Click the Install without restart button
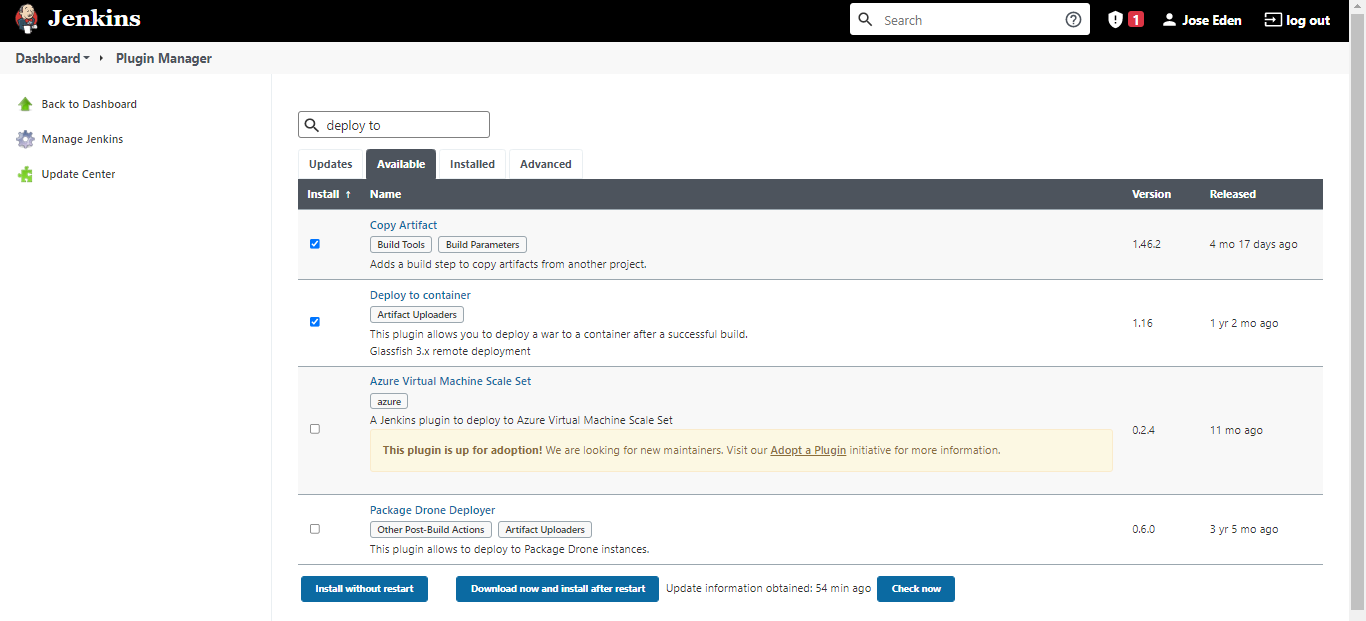 364,589
